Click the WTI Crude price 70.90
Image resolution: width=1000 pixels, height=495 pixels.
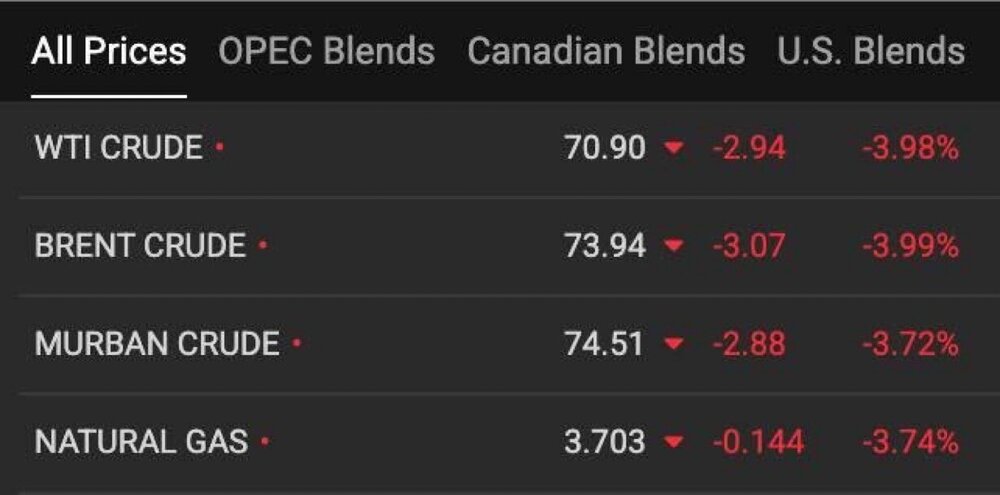[604, 149]
